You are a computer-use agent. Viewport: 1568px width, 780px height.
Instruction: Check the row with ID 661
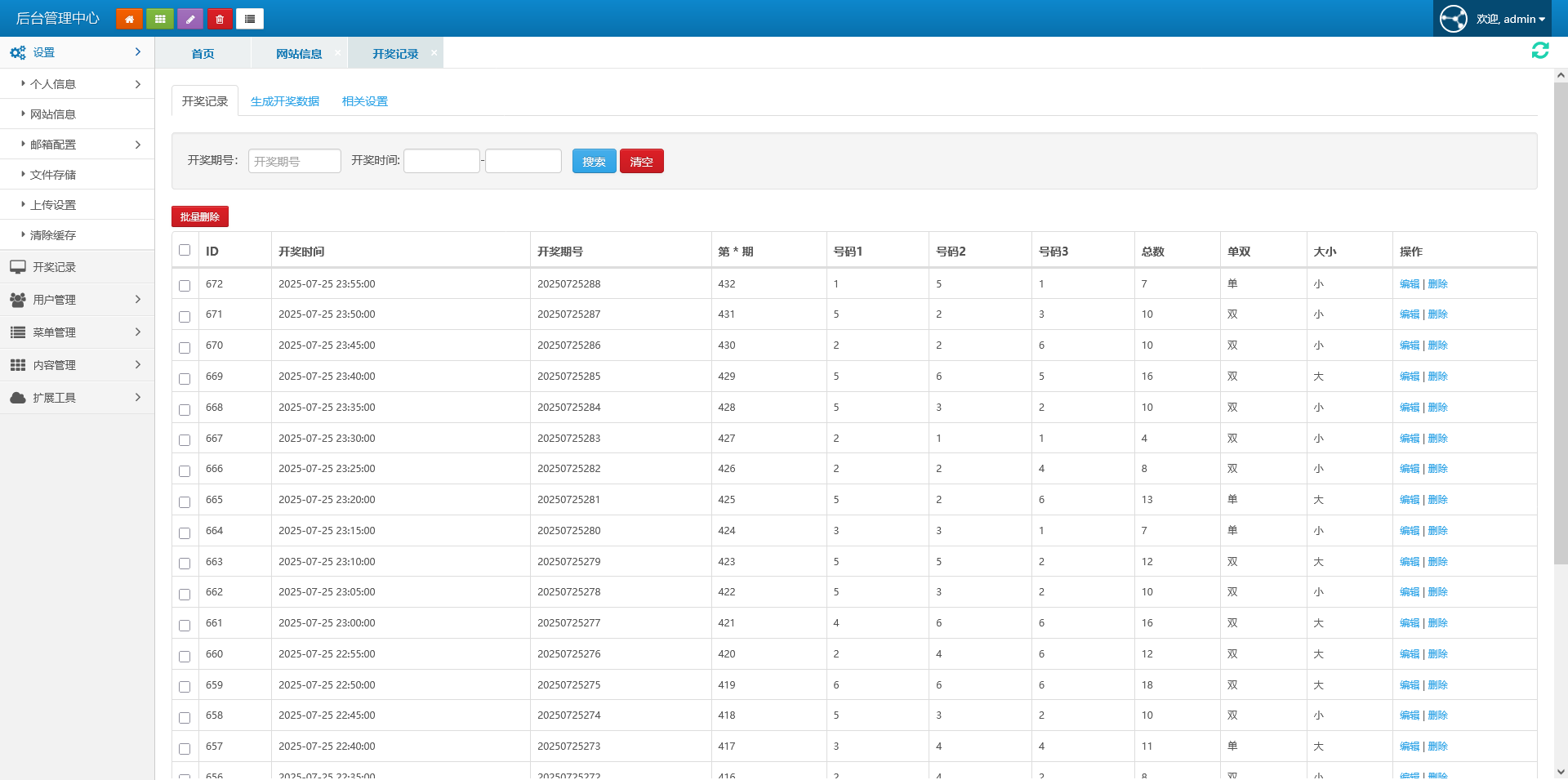pos(185,626)
